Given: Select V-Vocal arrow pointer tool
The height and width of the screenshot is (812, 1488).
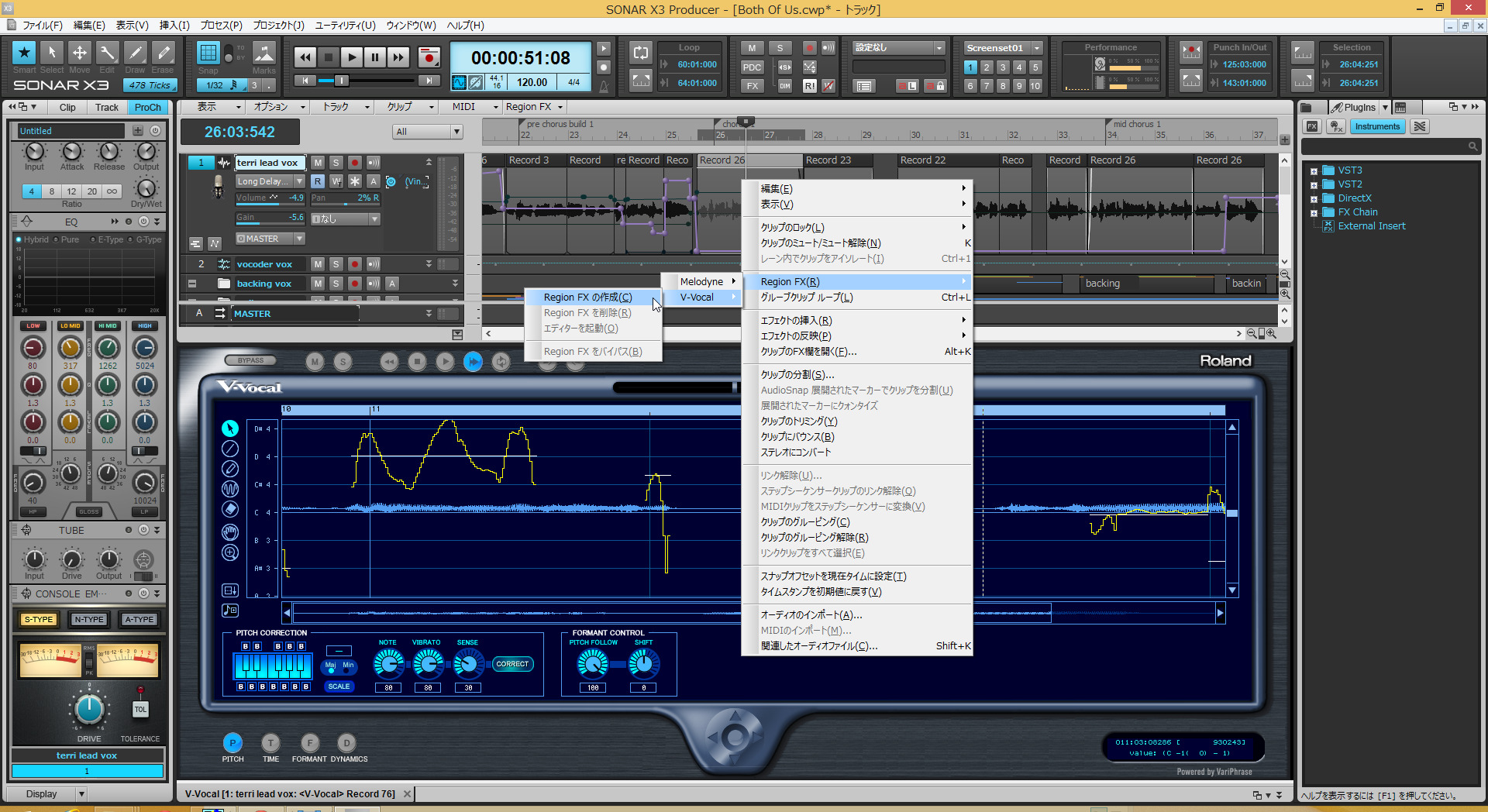Looking at the screenshot, I should (230, 428).
